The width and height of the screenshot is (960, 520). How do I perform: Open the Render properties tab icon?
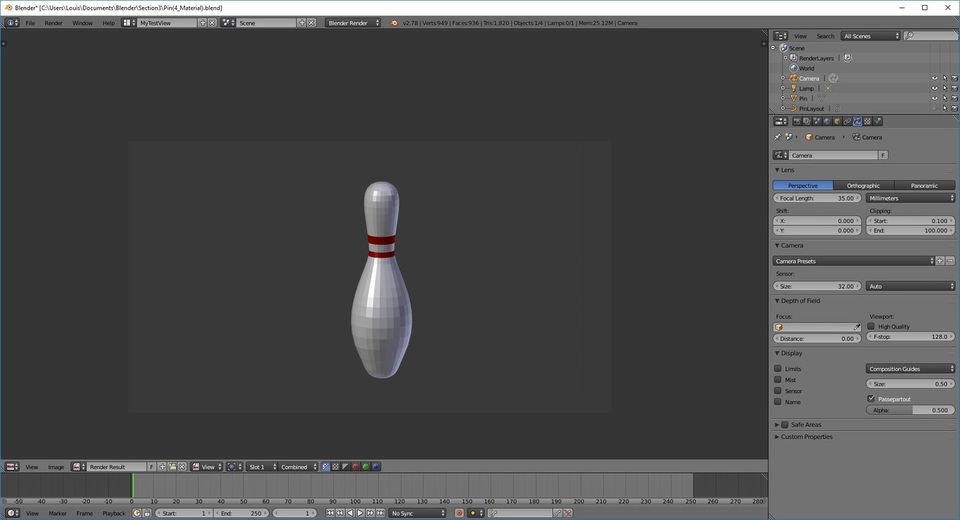(x=796, y=121)
